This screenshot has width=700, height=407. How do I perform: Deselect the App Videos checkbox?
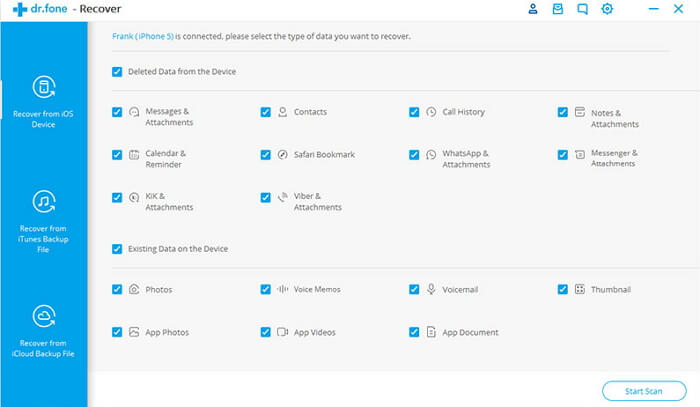[266, 332]
